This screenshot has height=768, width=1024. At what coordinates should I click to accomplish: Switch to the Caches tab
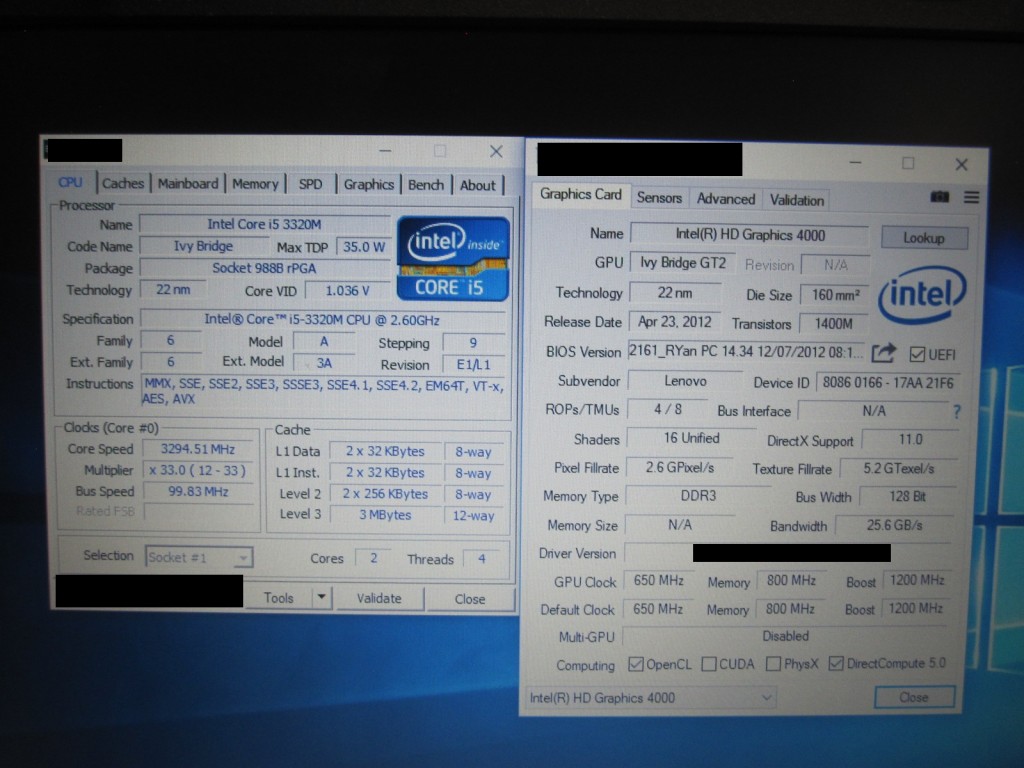coord(123,184)
